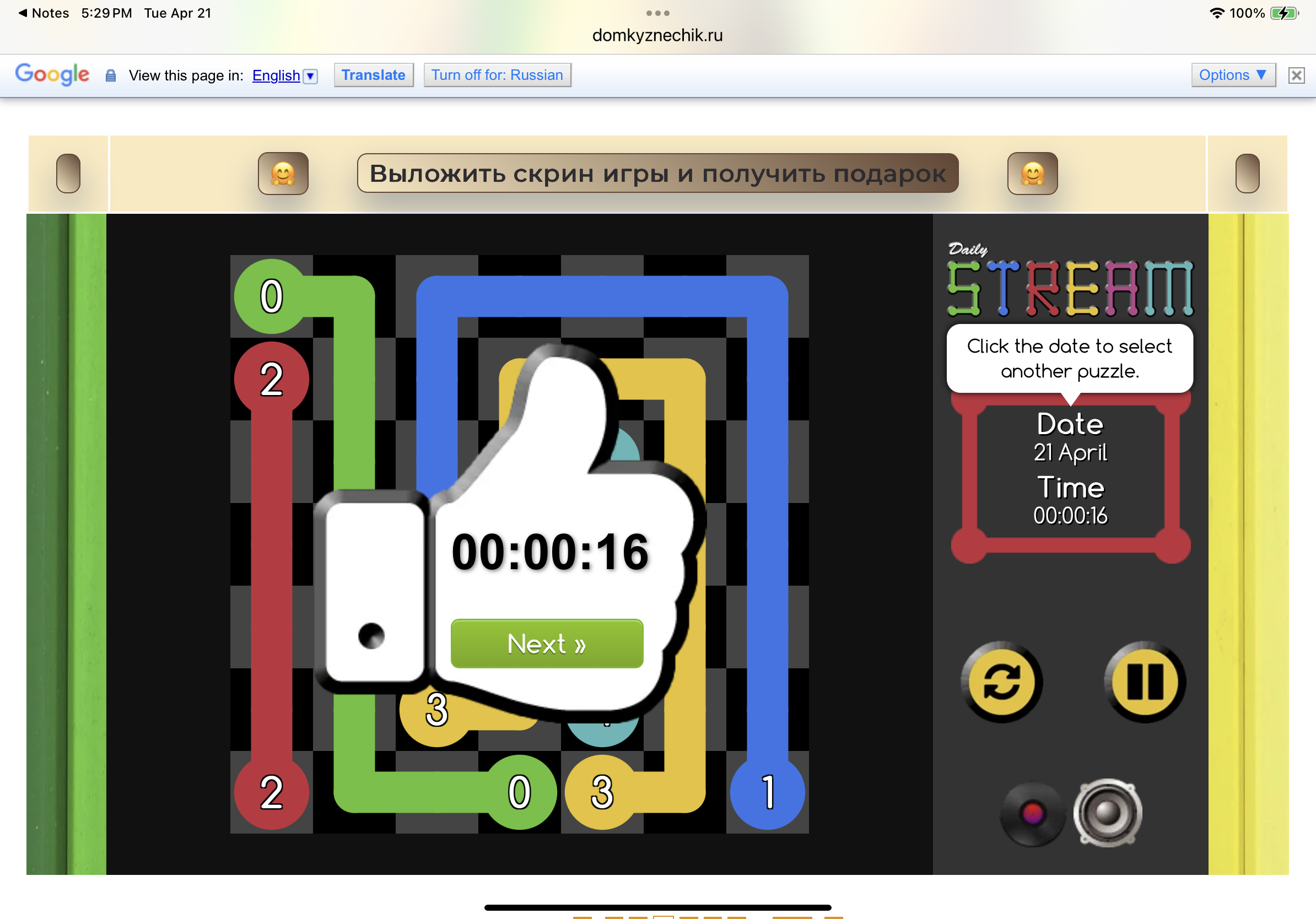Toggle sound with the speaker icon

[x=1107, y=813]
